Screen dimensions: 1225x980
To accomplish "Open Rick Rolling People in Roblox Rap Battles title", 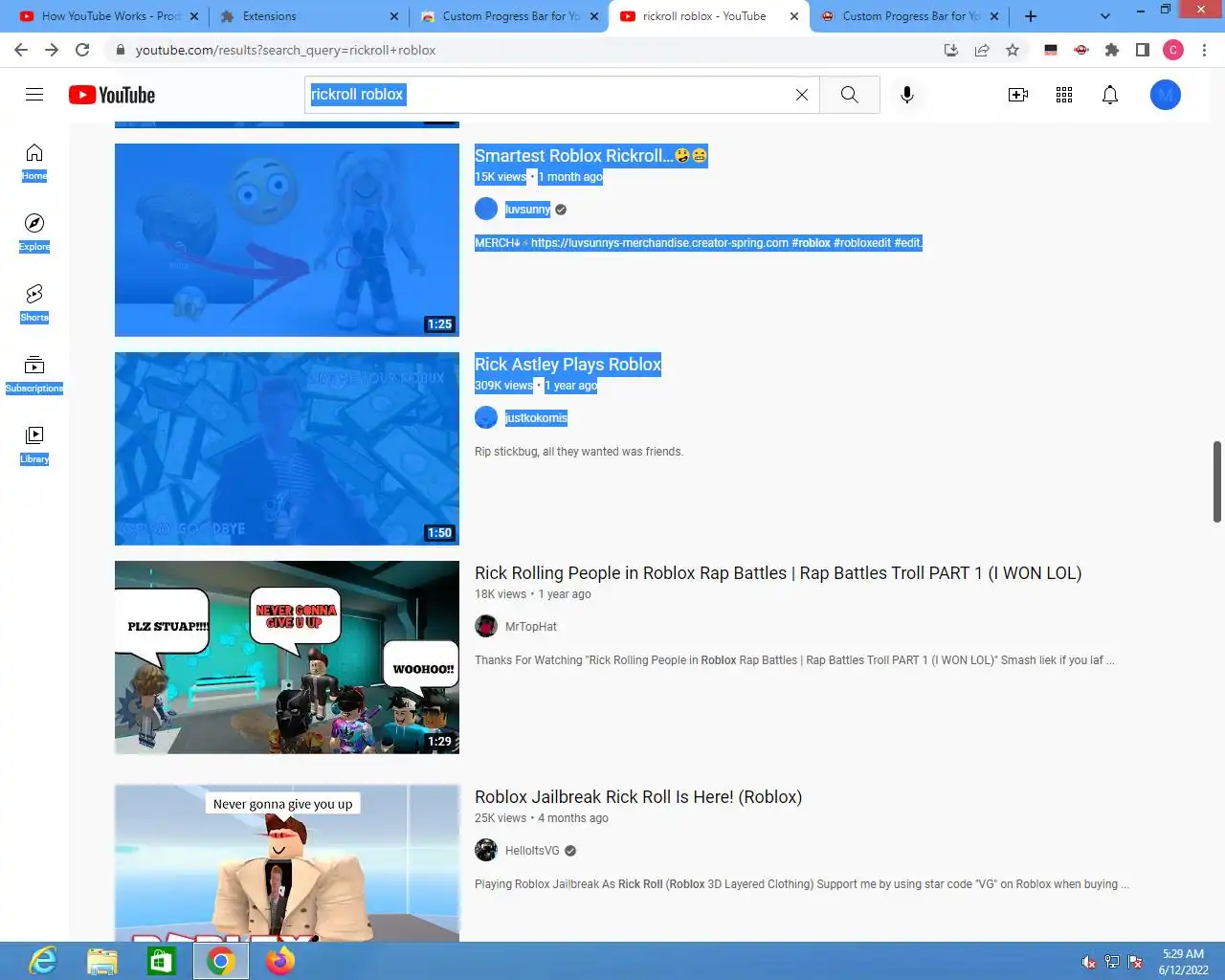I will click(778, 573).
